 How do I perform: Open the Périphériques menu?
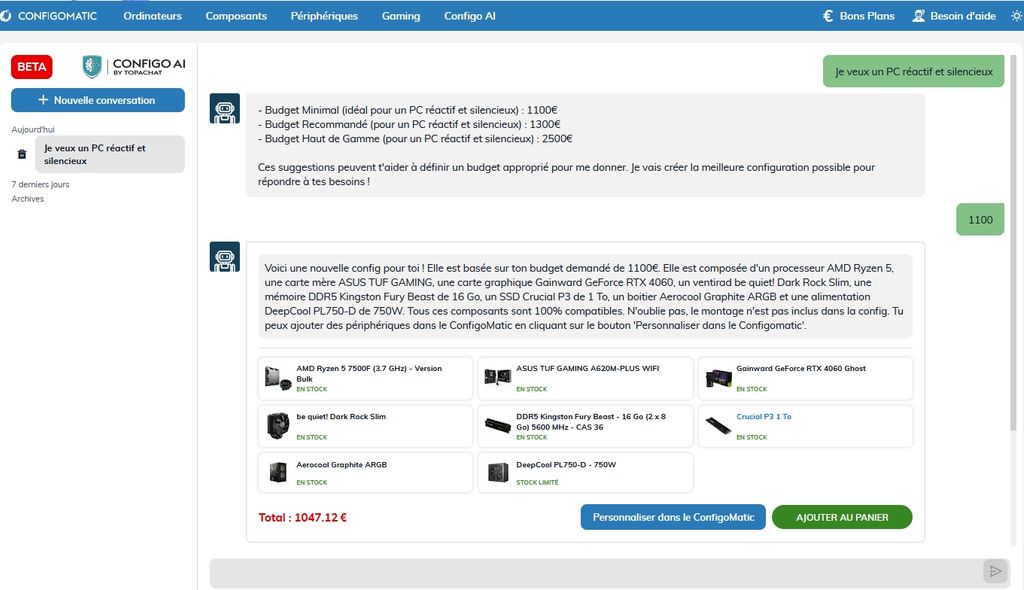[x=324, y=16]
